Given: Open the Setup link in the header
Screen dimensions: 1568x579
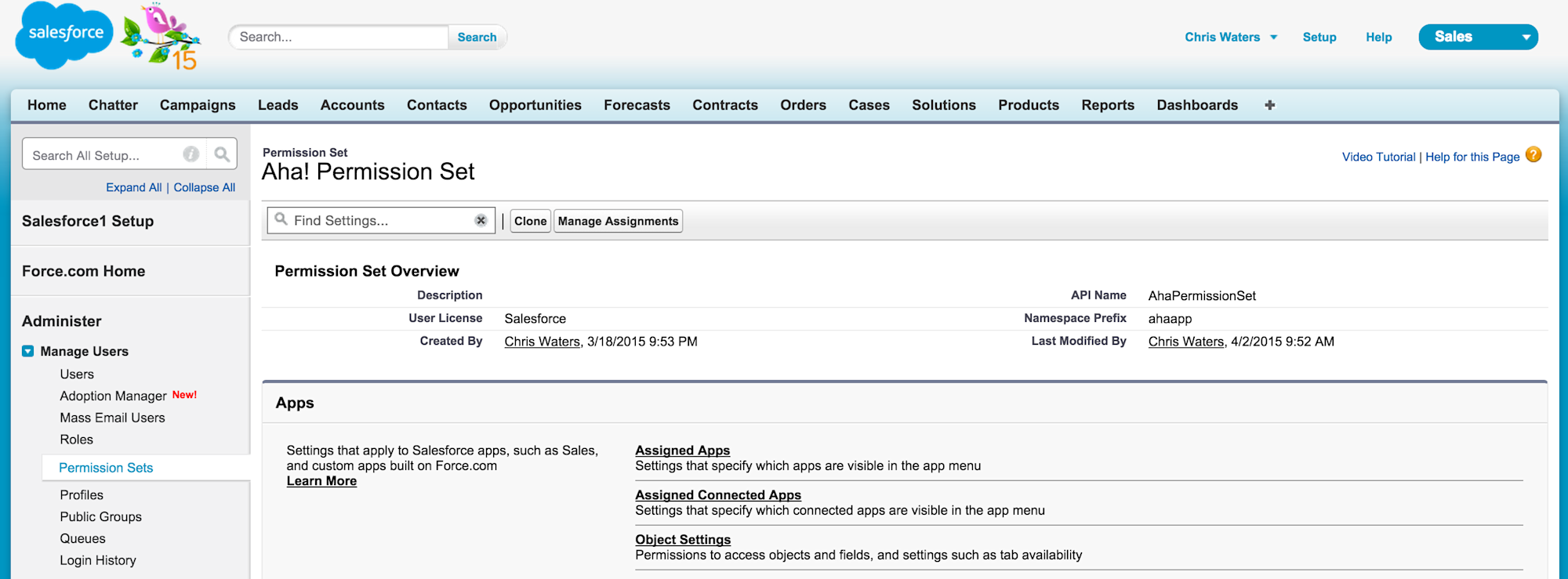Looking at the screenshot, I should coord(1319,37).
